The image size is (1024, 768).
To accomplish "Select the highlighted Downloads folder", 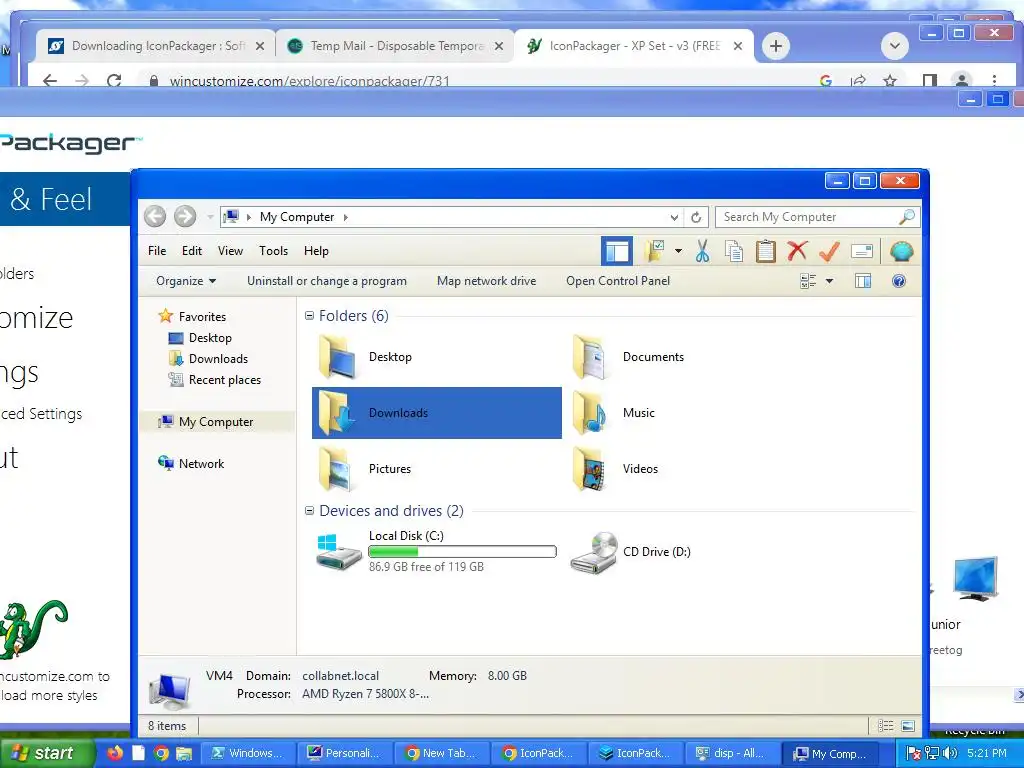I will 437,413.
